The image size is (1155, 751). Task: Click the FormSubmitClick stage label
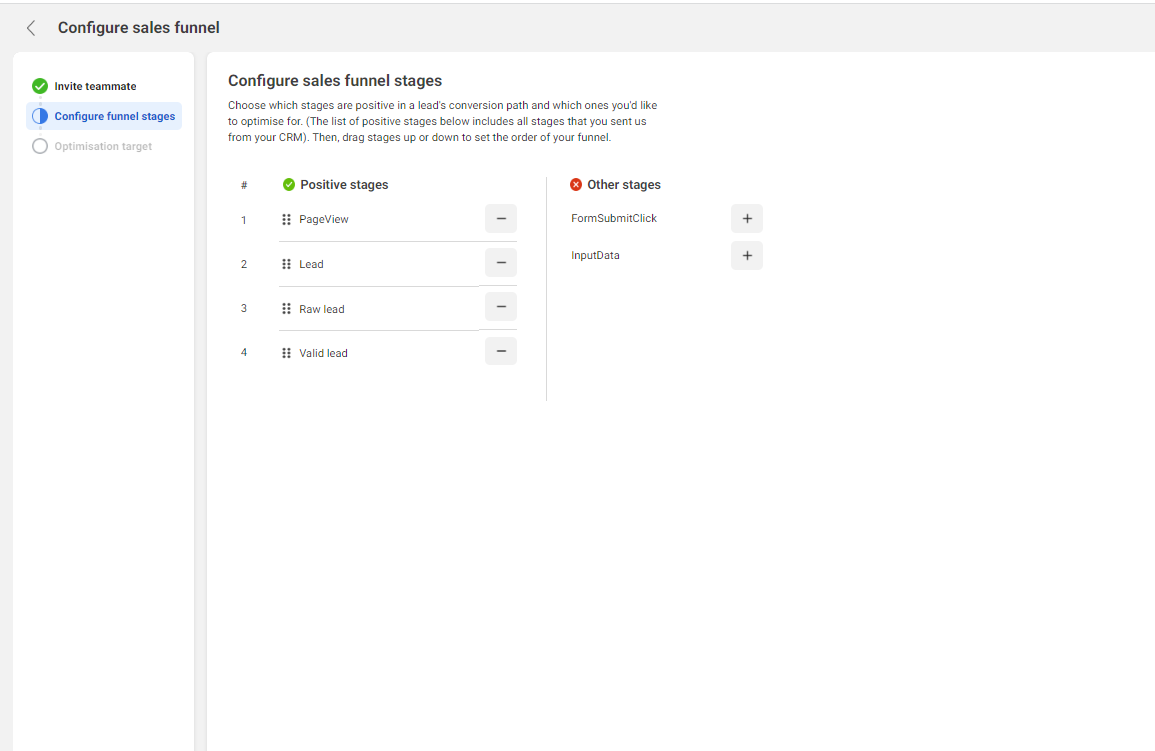coord(614,218)
